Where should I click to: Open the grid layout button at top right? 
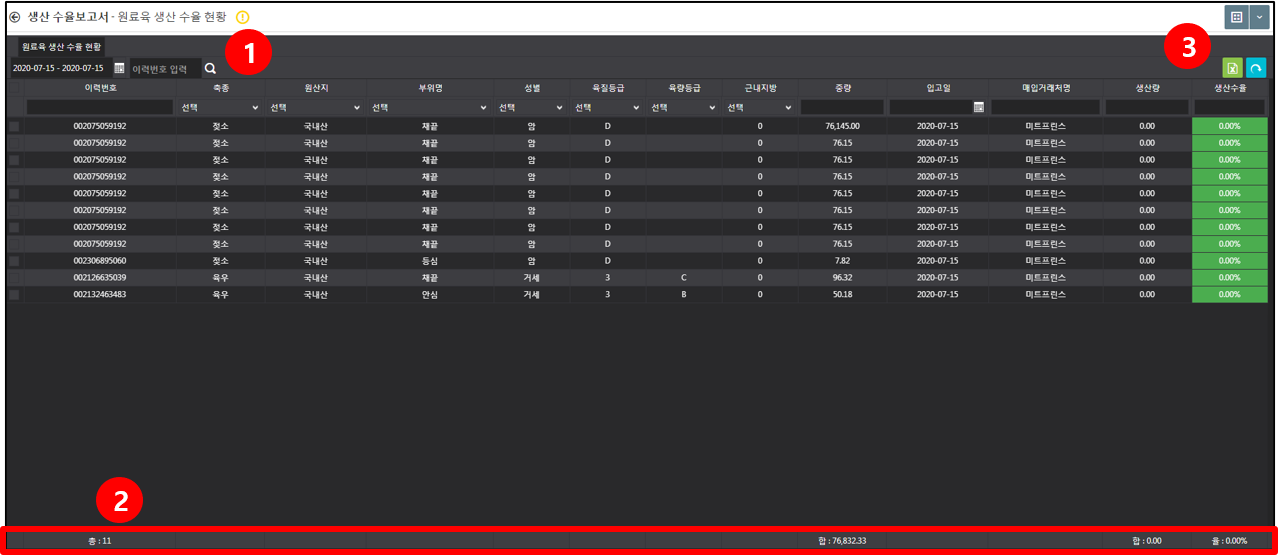pyautogui.click(x=1236, y=17)
